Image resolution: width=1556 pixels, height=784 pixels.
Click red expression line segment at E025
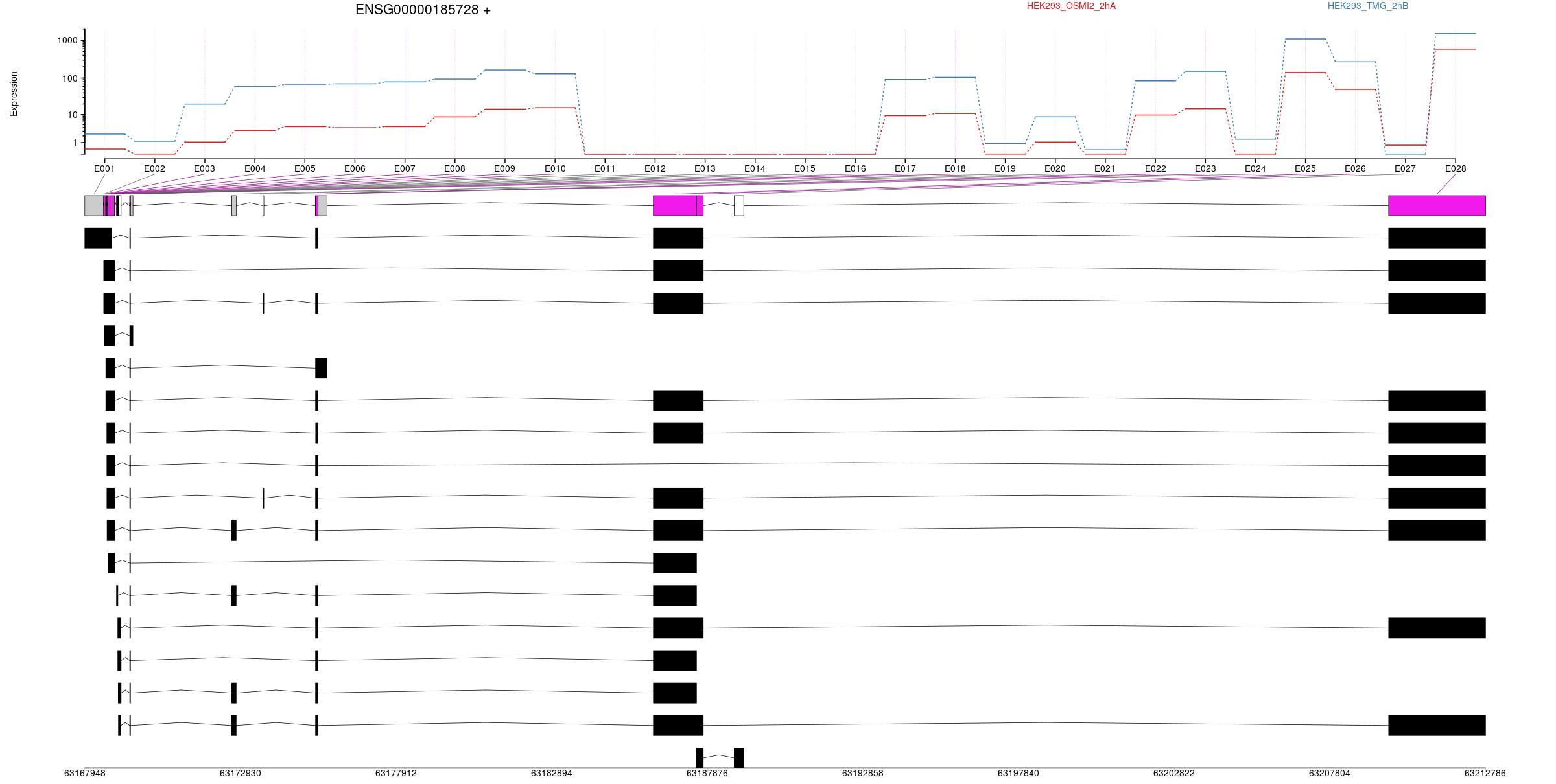(x=1305, y=73)
